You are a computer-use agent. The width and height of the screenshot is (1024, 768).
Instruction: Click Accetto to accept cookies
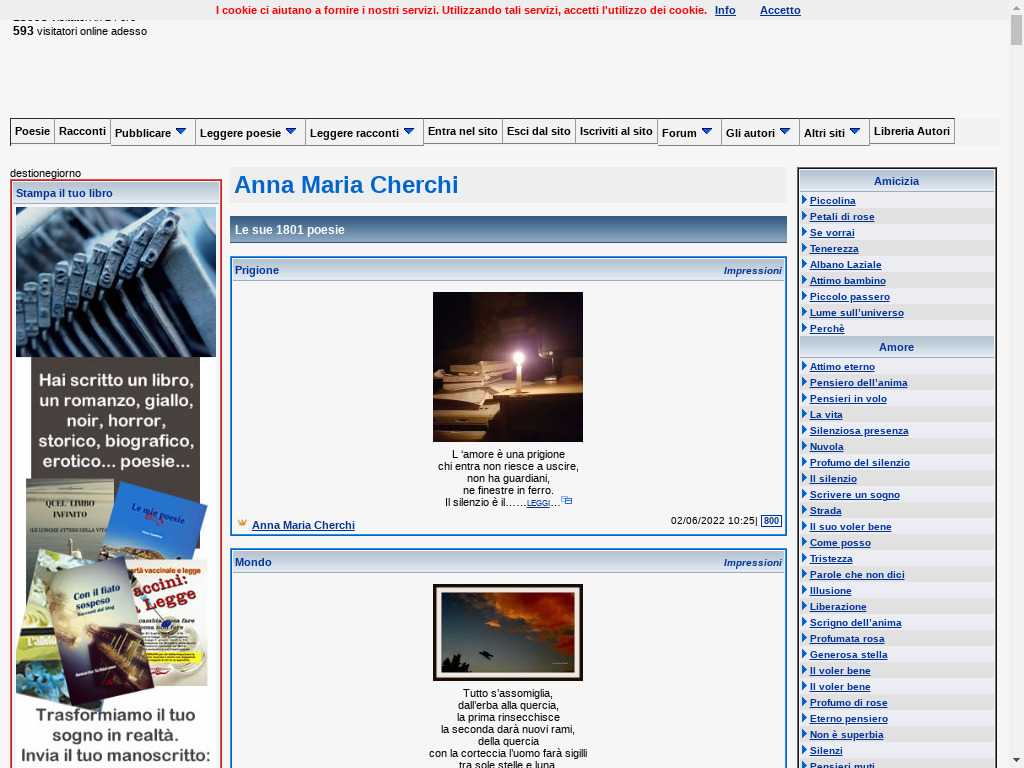780,10
